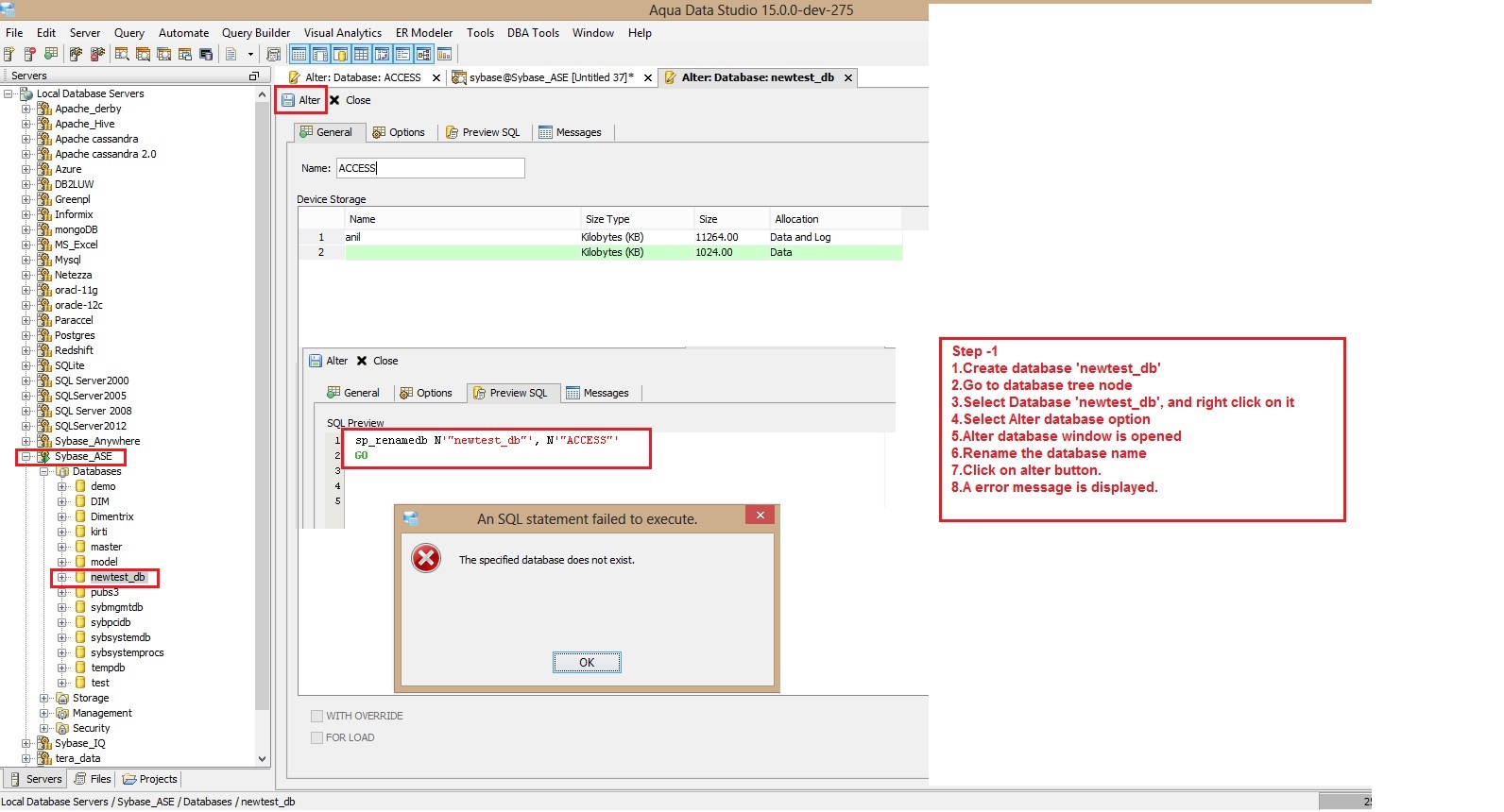Click into the database Name input field

tap(430, 168)
